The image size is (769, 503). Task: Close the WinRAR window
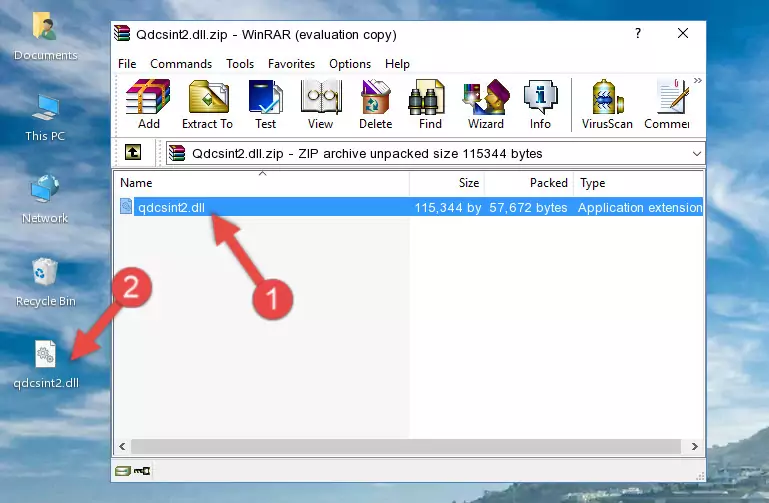[x=683, y=33]
